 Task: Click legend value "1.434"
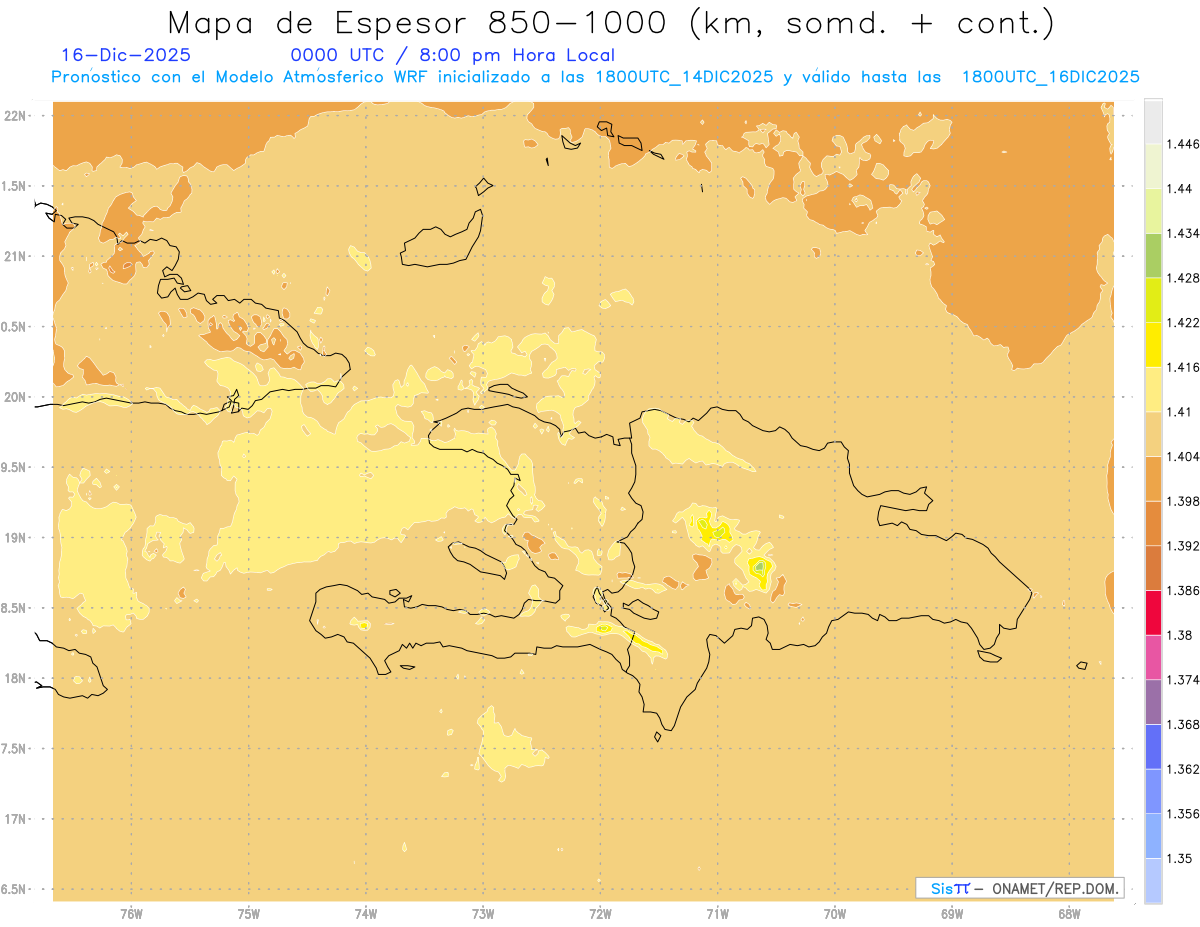point(1183,233)
